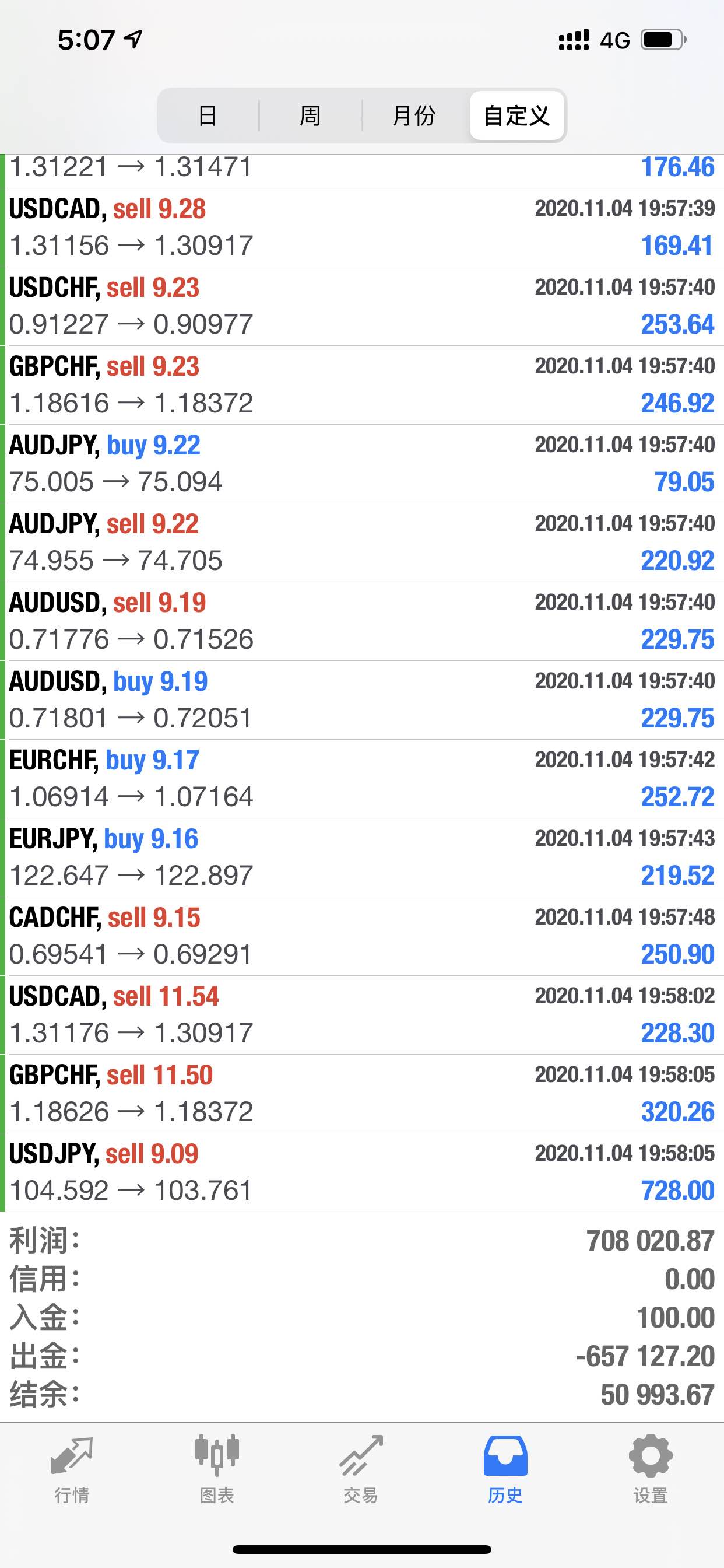Screen dimensions: 724x1568
Task: Open the USDJPY sell 9.09 trade row
Action: (x=362, y=1172)
